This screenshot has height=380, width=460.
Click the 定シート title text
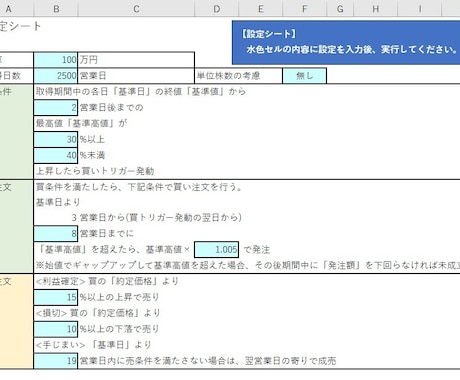(x=20, y=26)
